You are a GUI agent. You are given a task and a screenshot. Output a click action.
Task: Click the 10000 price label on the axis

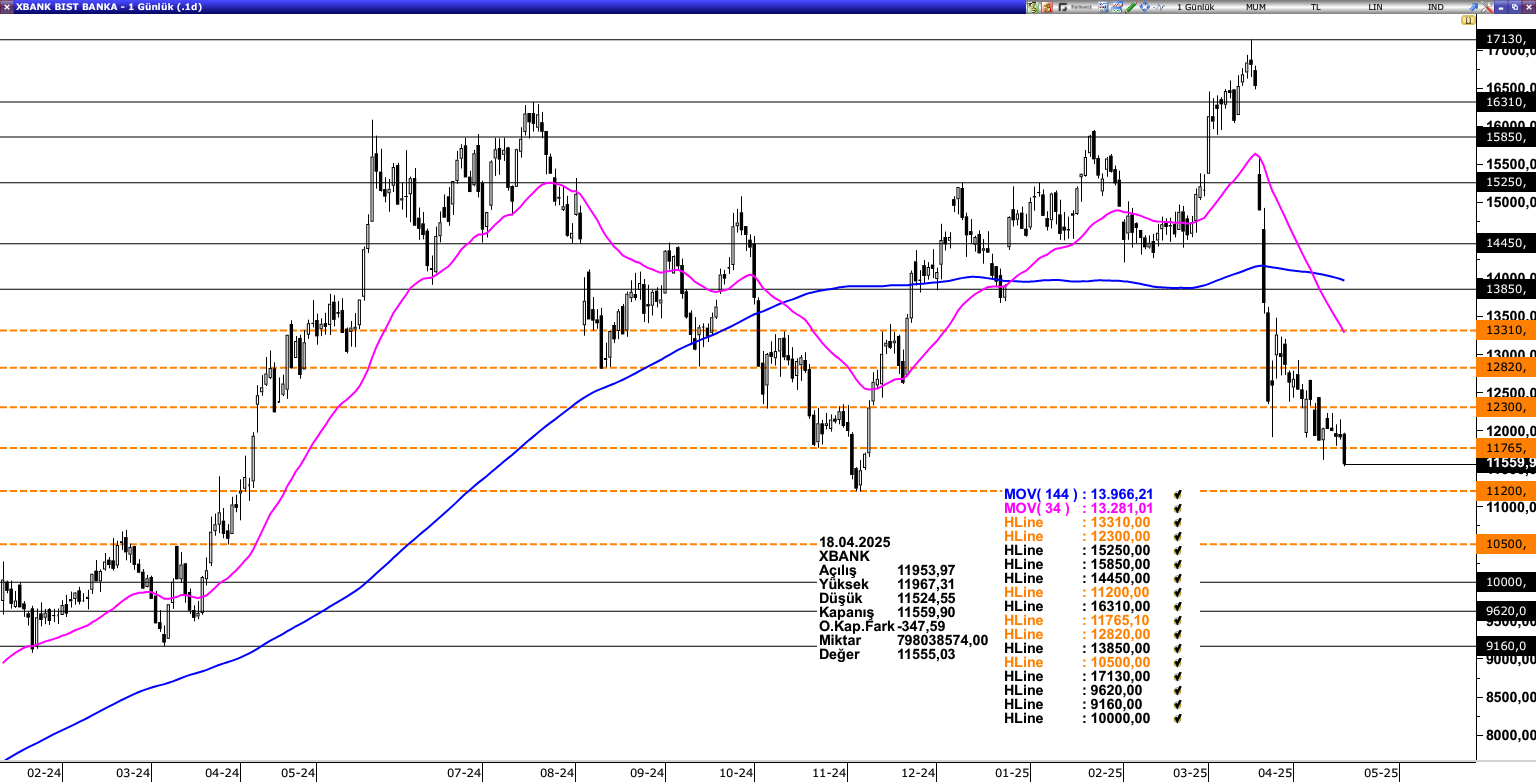1505,582
